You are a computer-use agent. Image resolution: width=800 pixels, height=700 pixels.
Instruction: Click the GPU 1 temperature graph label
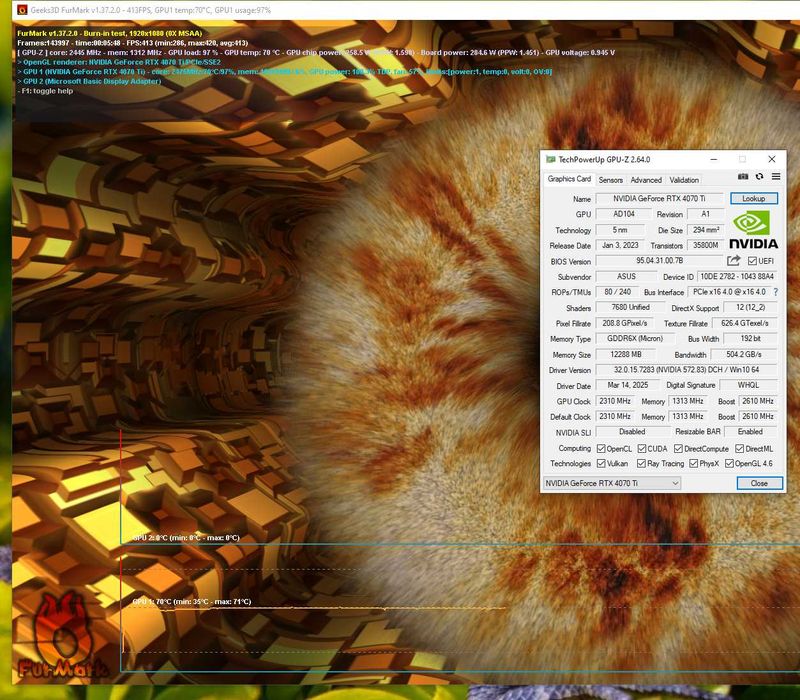pos(191,602)
